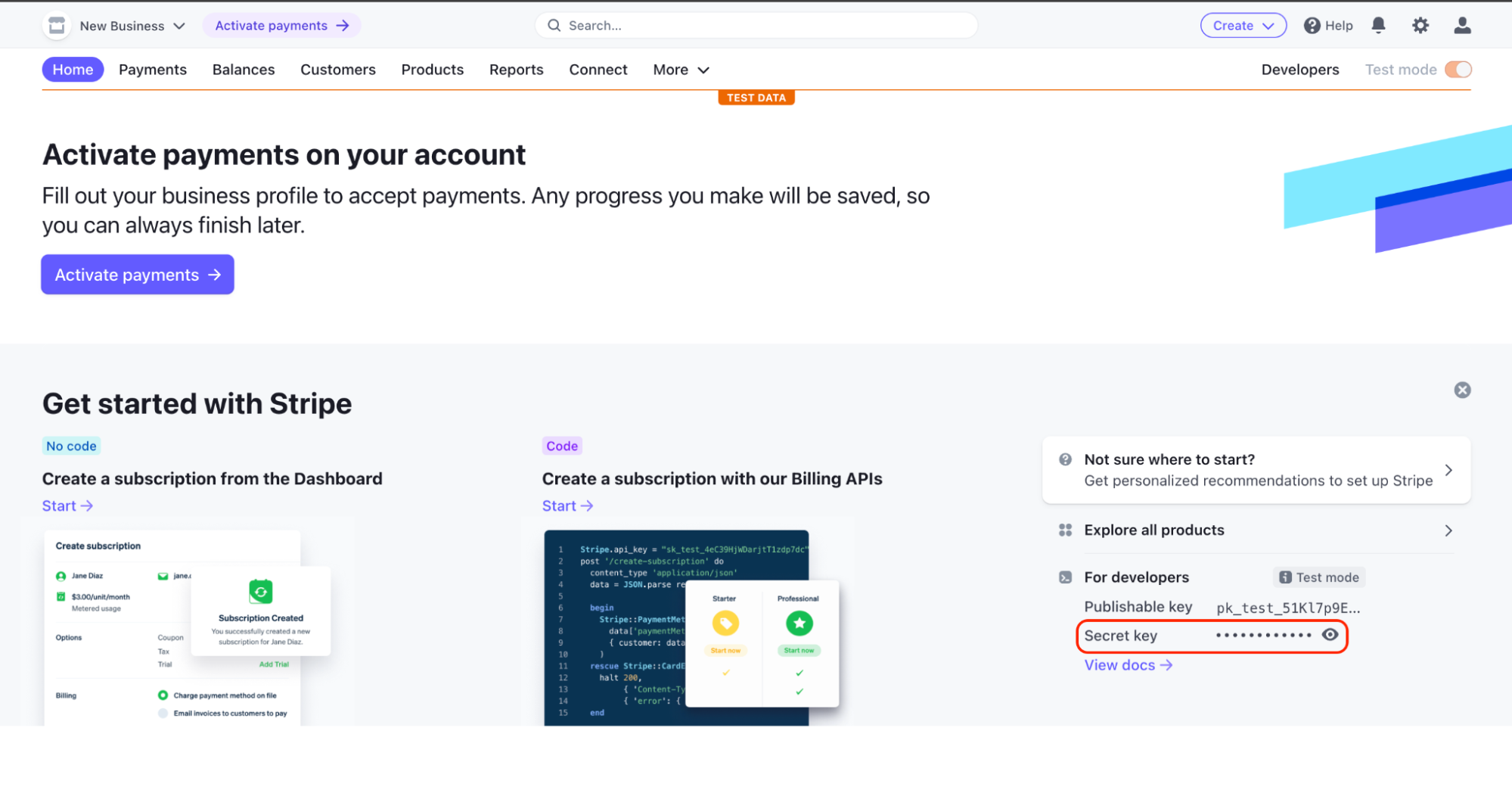This screenshot has width=1512, height=787.
Task: Open the Connect tab
Action: click(598, 70)
